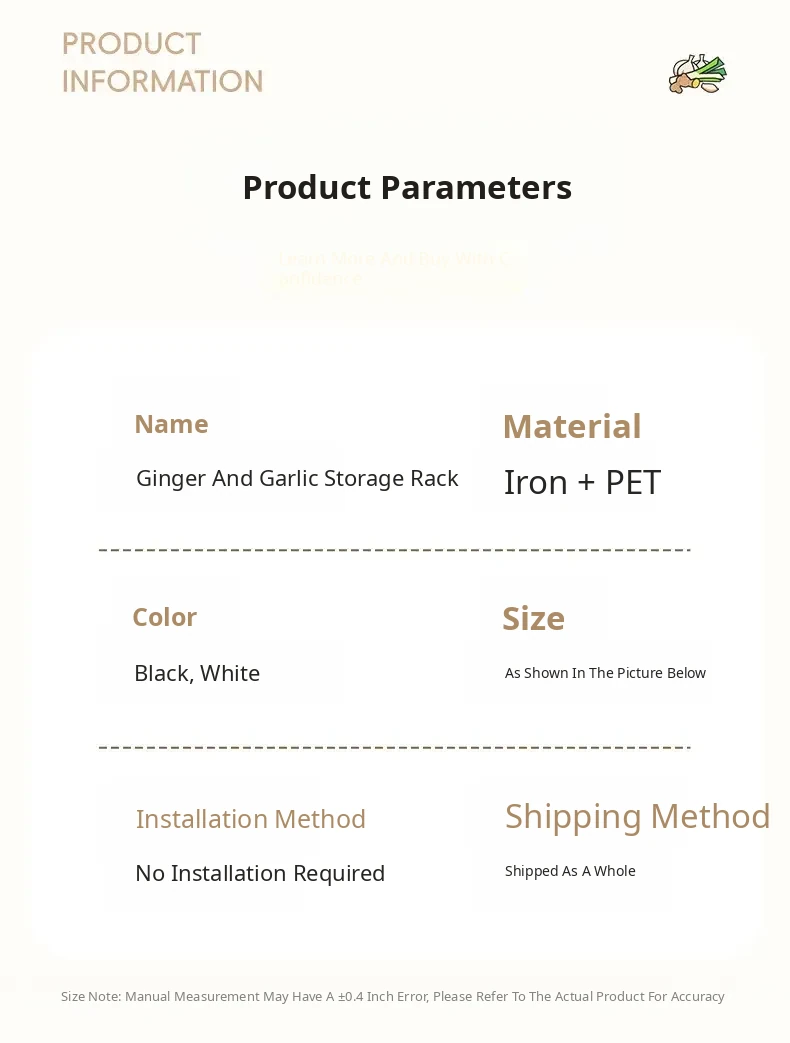Click the Shipping Method heading
Screen dimensions: 790x1043
[637, 816]
